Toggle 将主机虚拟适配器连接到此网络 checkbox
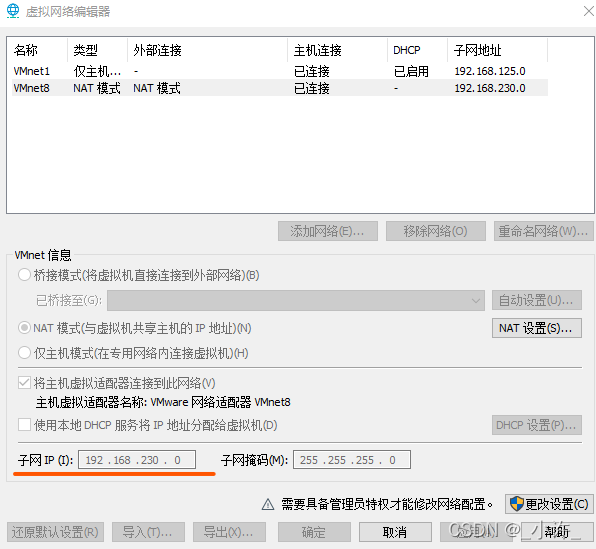596x549 pixels. [24, 382]
